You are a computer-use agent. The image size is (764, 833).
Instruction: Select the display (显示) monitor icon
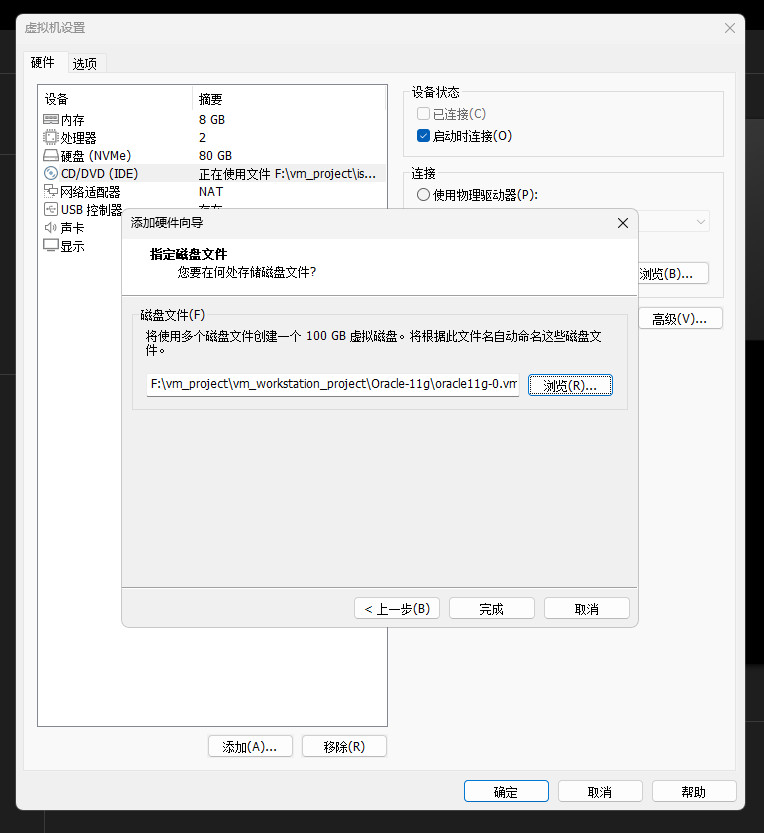51,246
